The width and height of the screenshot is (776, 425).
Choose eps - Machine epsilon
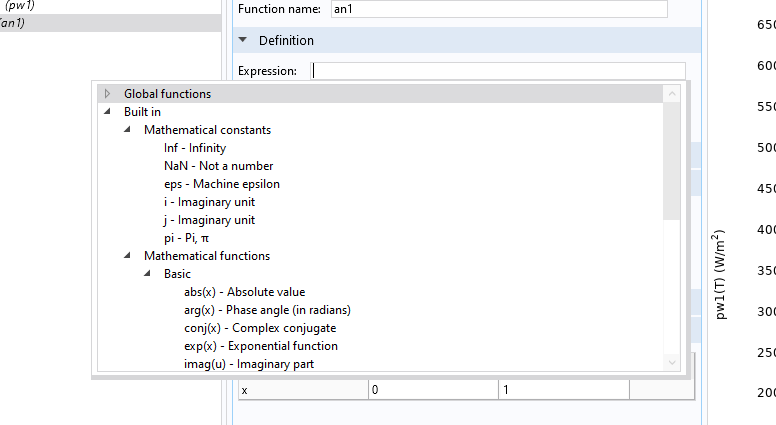(221, 184)
